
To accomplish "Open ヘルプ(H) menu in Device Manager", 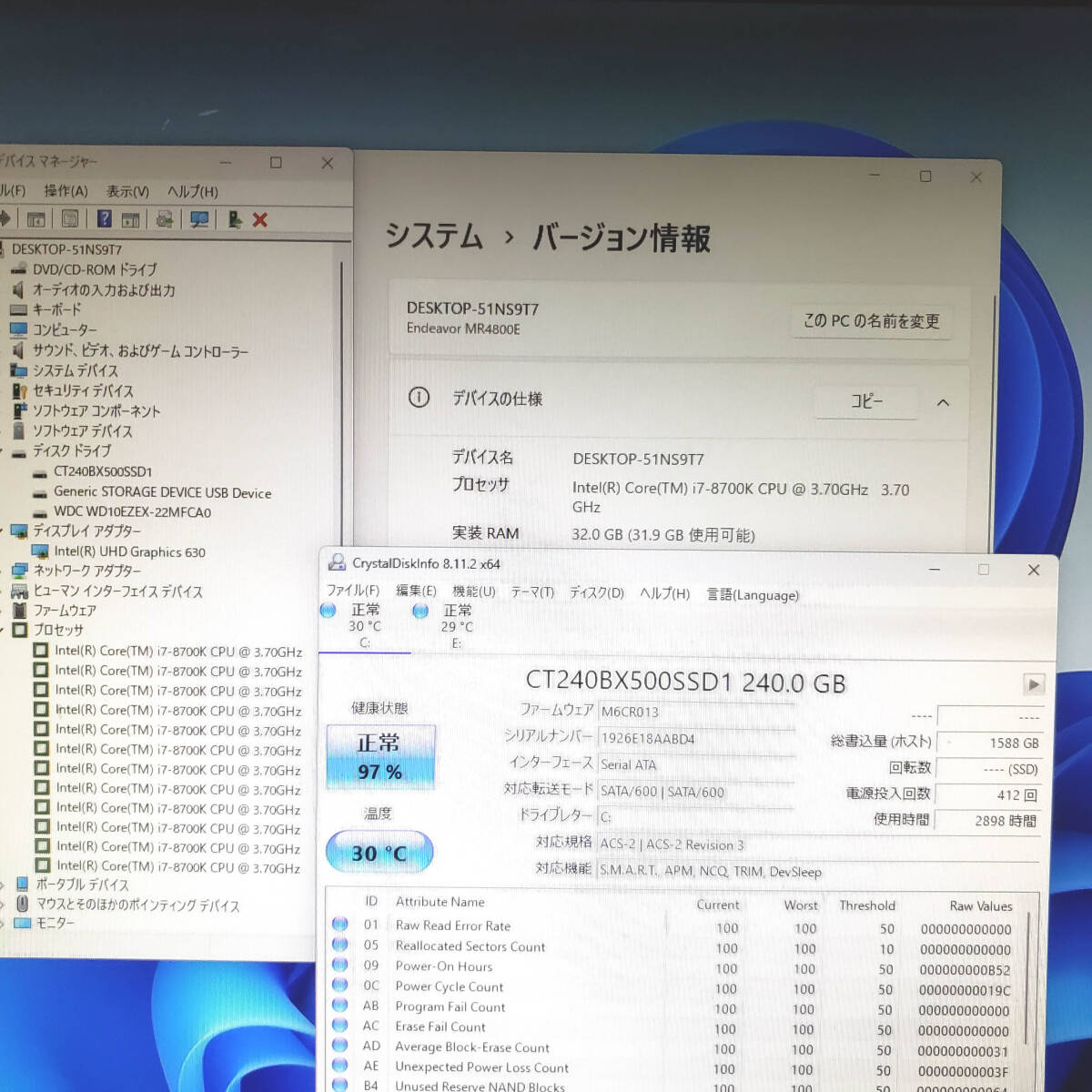I will point(192,191).
